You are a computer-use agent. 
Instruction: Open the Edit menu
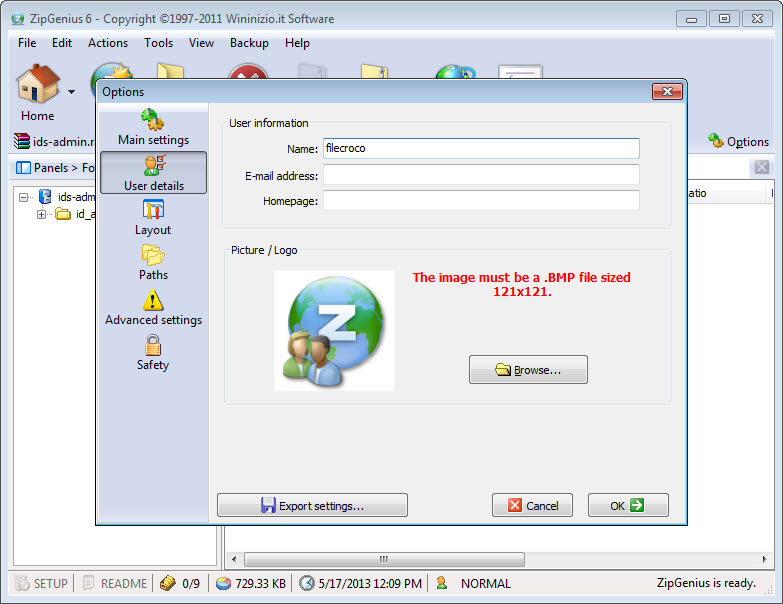coord(62,43)
